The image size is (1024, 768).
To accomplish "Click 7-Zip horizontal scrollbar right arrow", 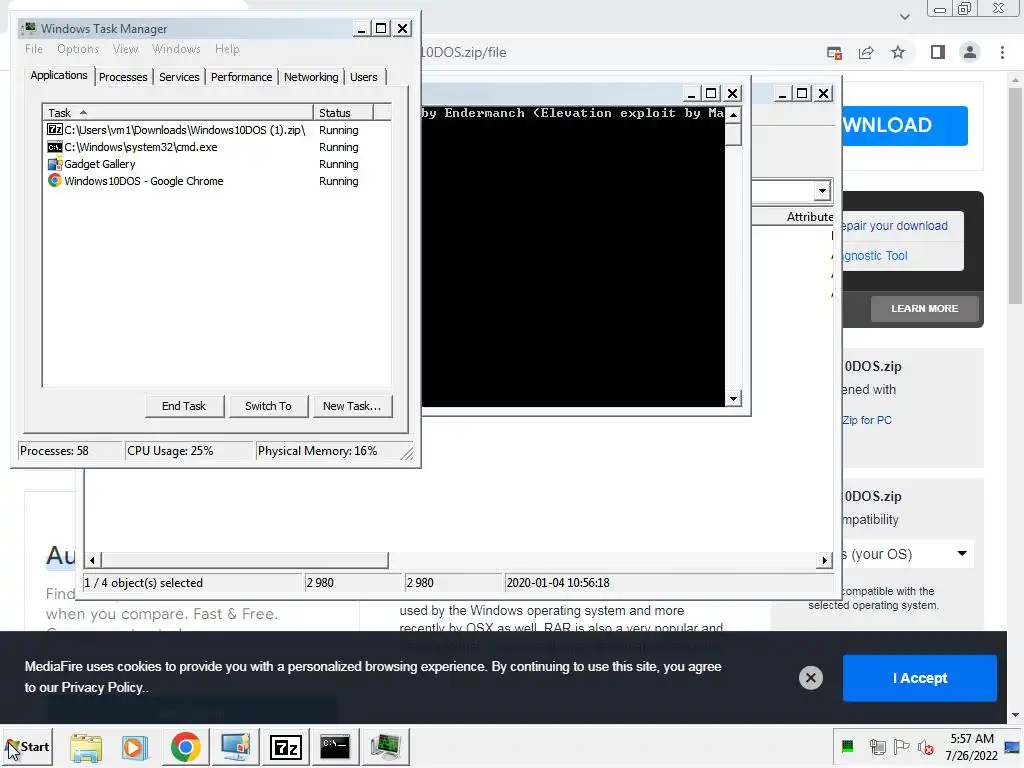I will [825, 560].
